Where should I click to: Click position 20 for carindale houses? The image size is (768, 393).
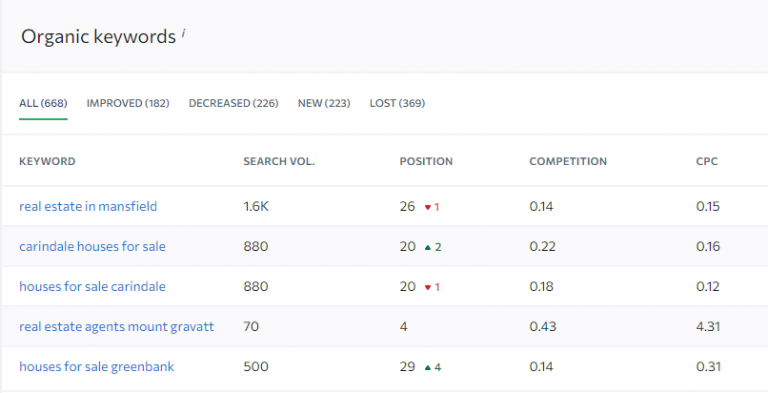[x=408, y=246]
